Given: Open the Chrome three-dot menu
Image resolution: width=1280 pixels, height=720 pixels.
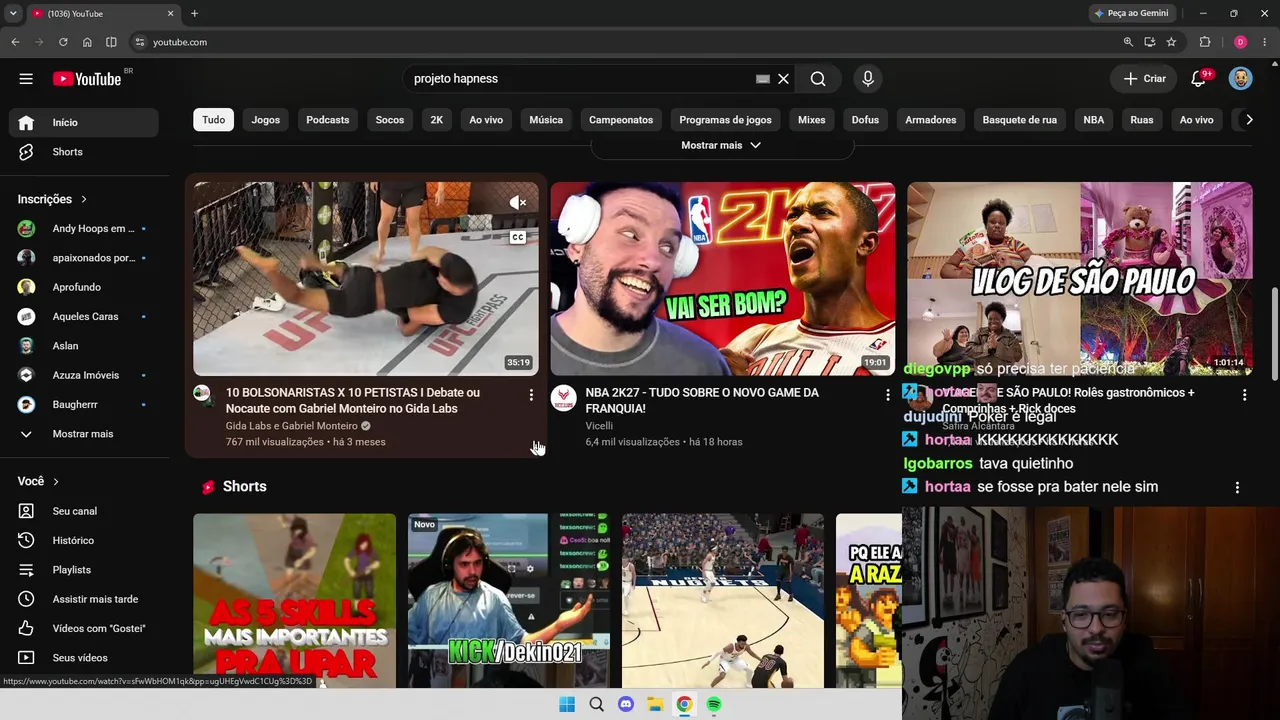Looking at the screenshot, I should [1265, 42].
